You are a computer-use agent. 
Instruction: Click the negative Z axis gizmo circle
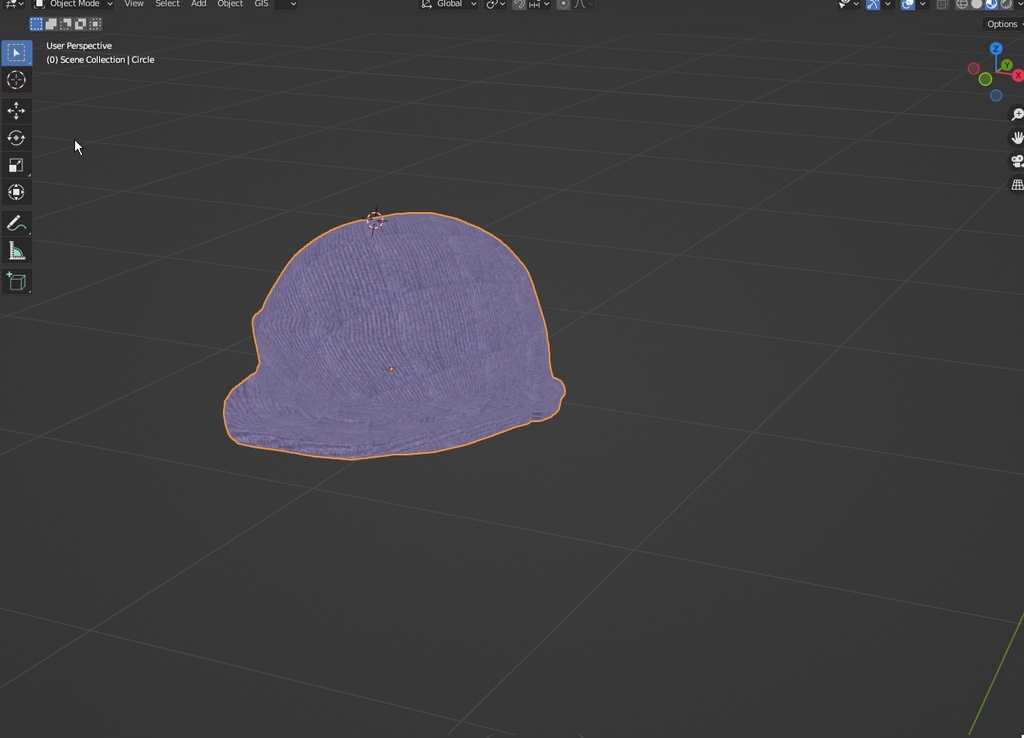coord(996,96)
